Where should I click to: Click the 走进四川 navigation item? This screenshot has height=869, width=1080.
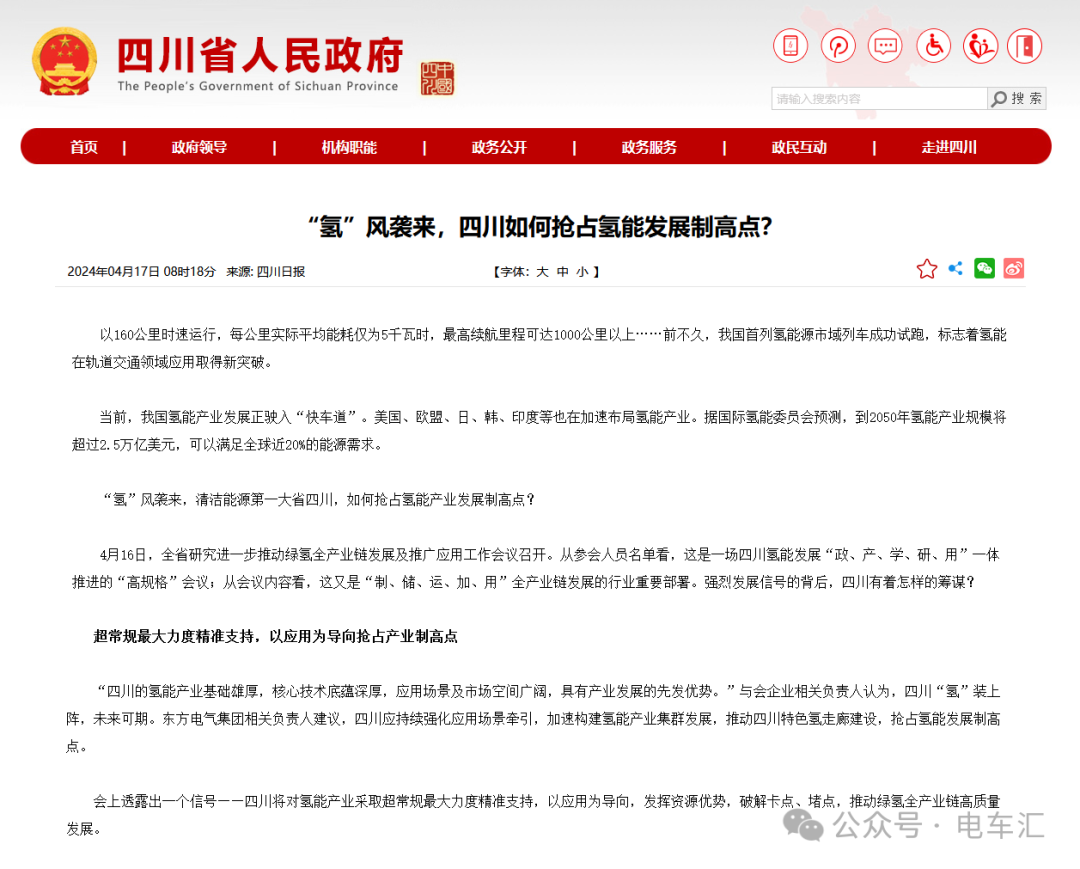point(948,147)
